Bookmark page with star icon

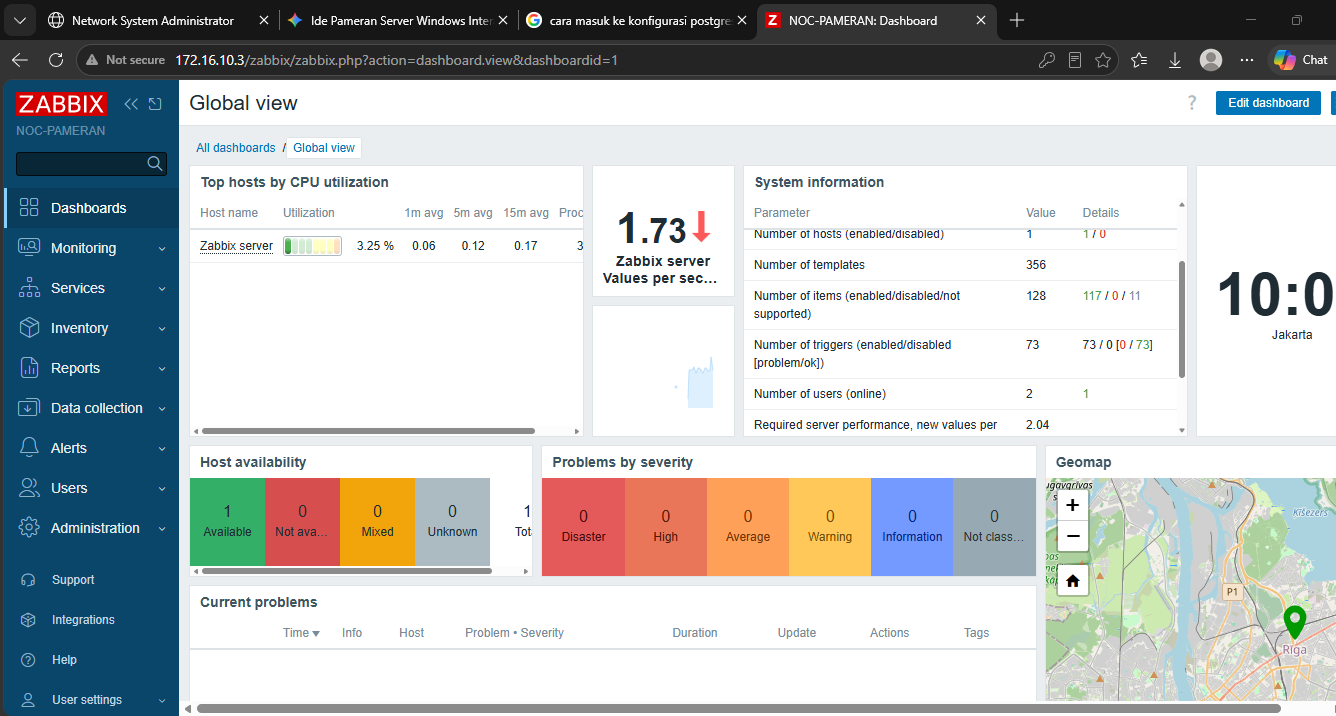(1103, 60)
